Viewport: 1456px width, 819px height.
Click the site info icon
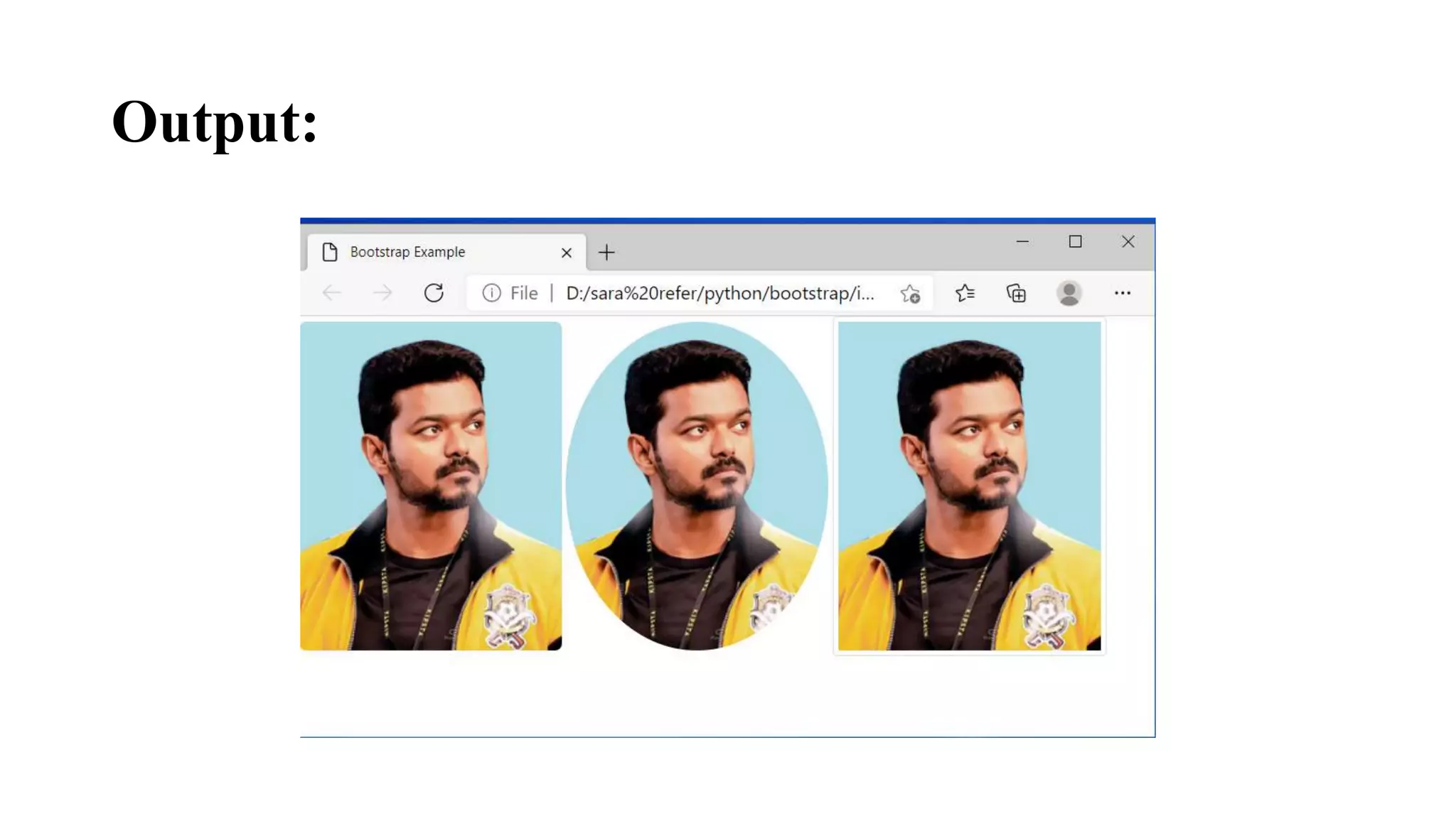[491, 293]
